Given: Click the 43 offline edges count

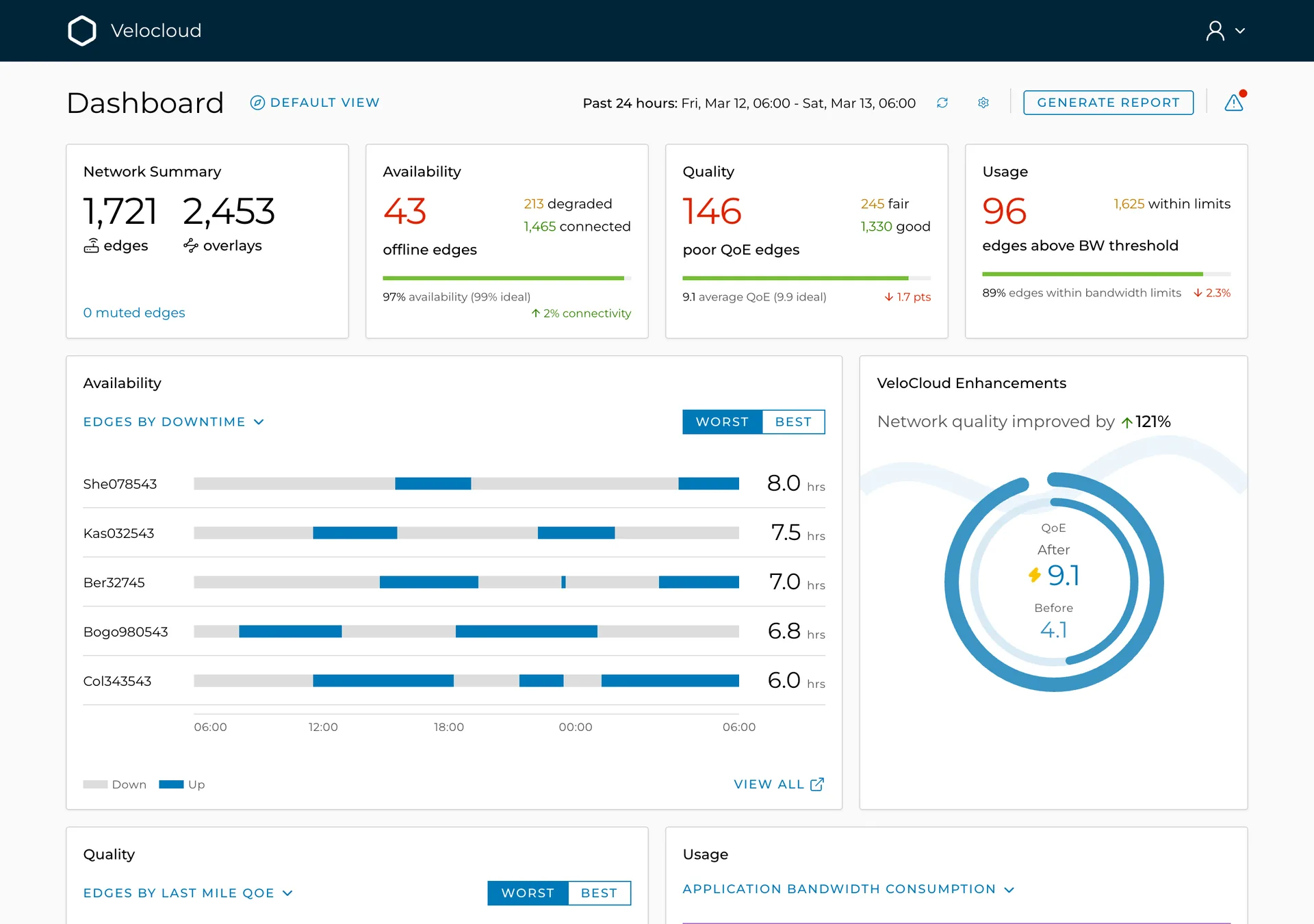Looking at the screenshot, I should pos(404,211).
